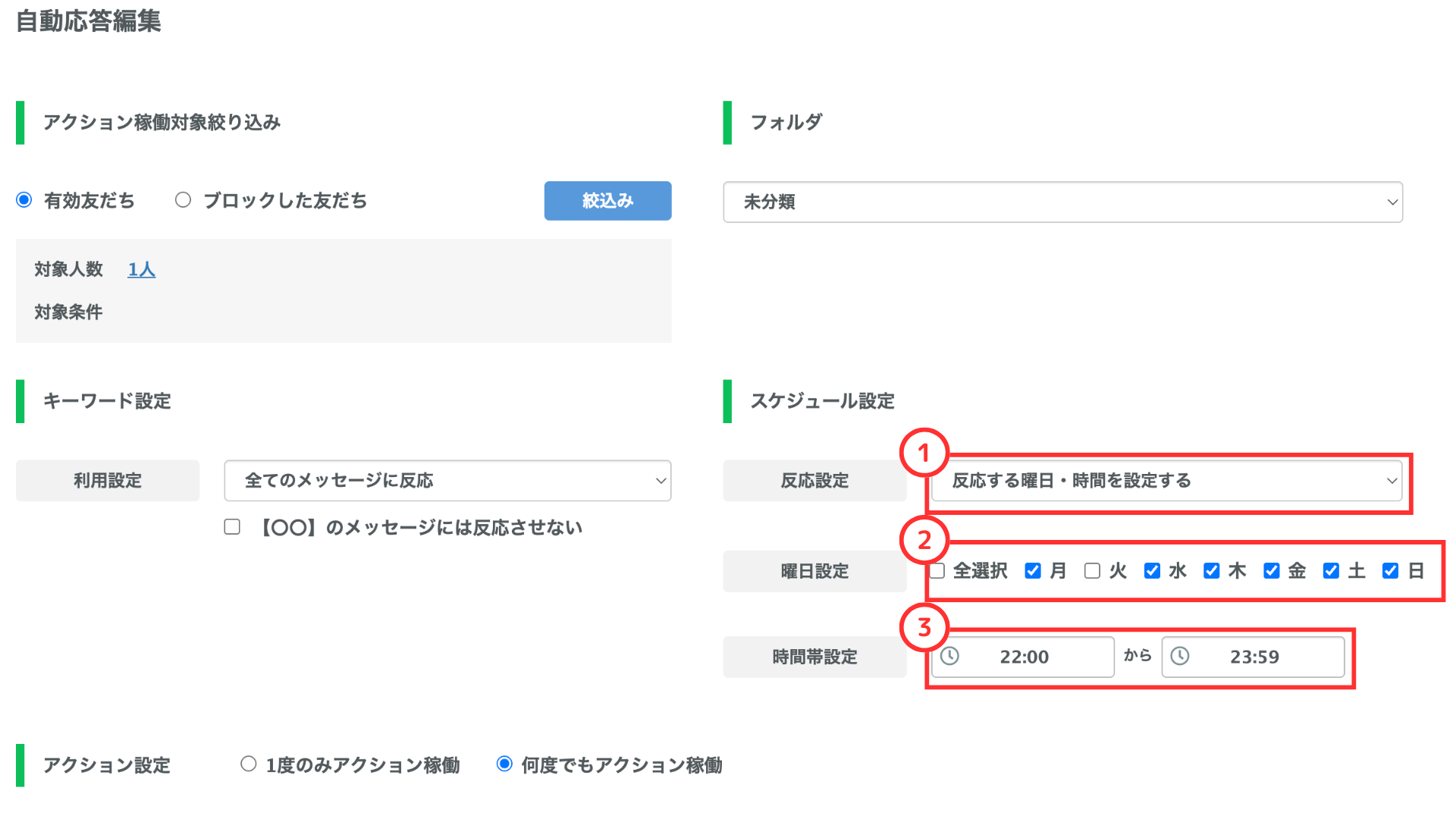Disable the 日 (Sunday) checkbox
This screenshot has width=1456, height=819.
pos(1390,571)
